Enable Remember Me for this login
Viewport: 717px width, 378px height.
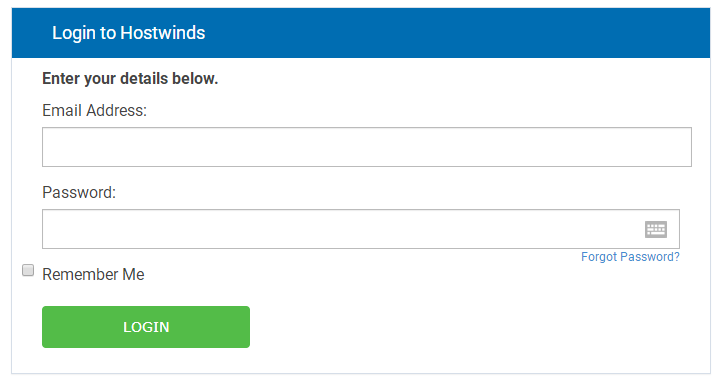pyautogui.click(x=28, y=270)
